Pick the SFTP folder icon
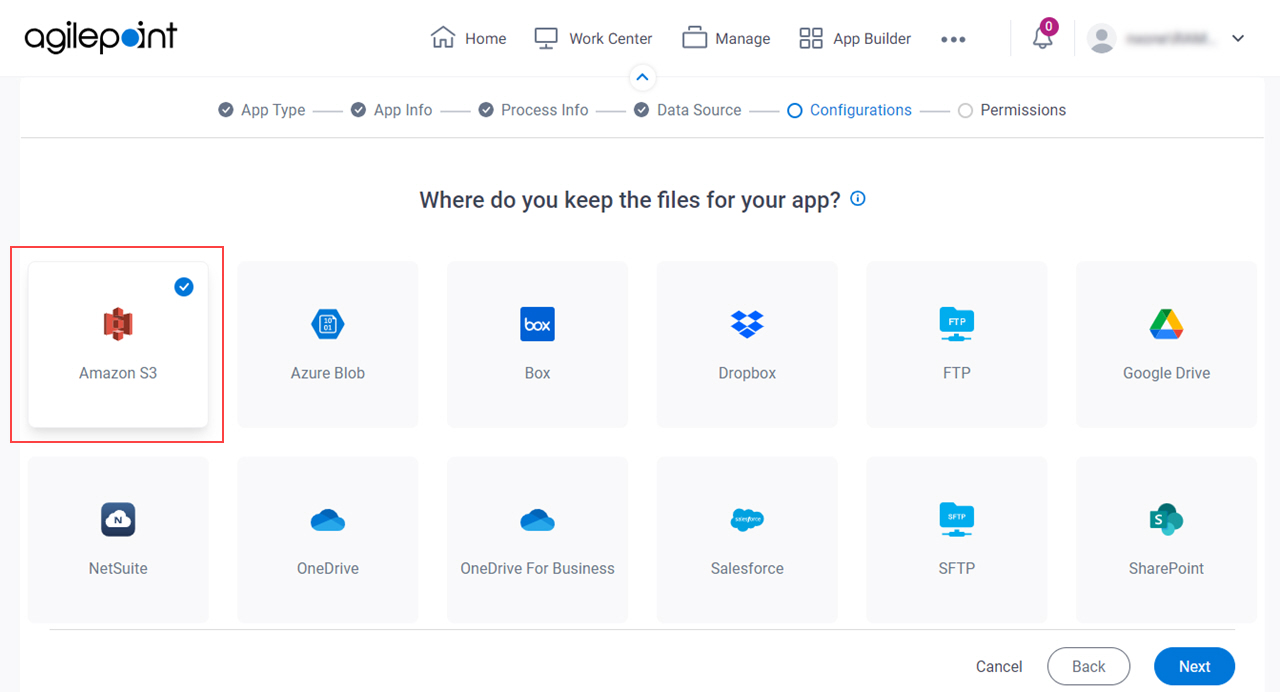The height and width of the screenshot is (692, 1280). point(957,519)
